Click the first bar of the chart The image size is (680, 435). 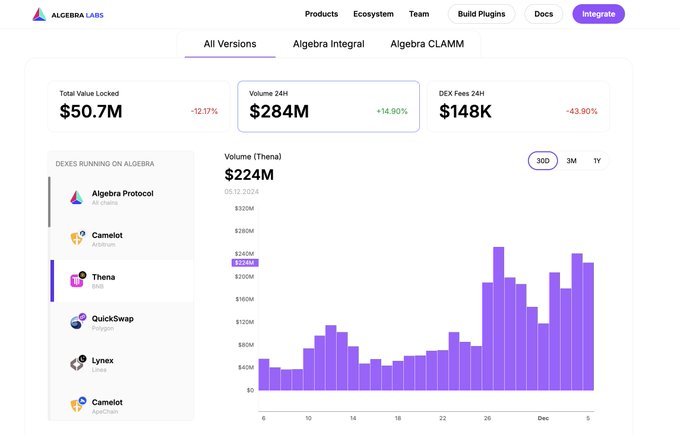click(264, 374)
